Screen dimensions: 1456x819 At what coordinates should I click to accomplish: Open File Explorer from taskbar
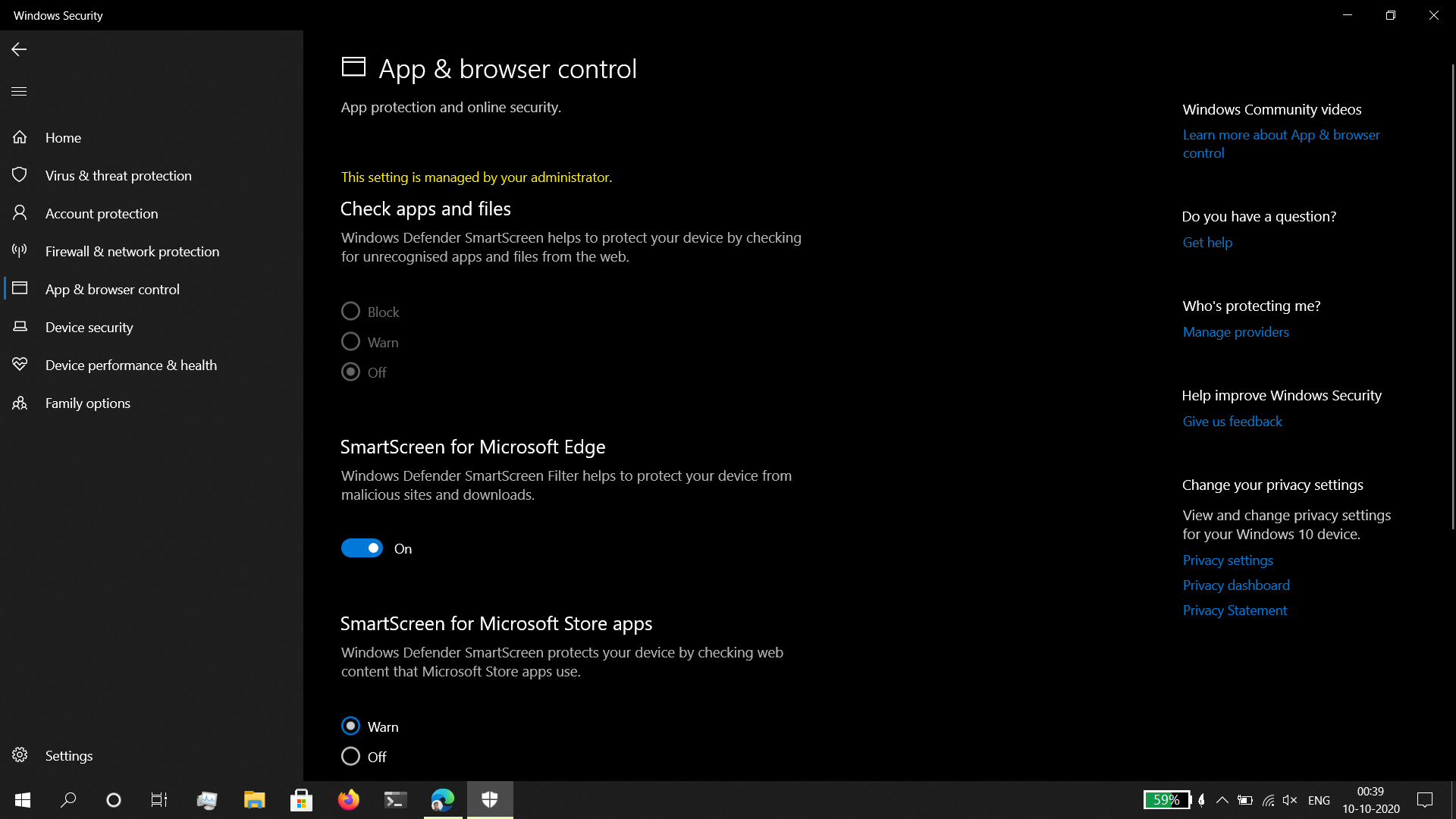pyautogui.click(x=254, y=800)
